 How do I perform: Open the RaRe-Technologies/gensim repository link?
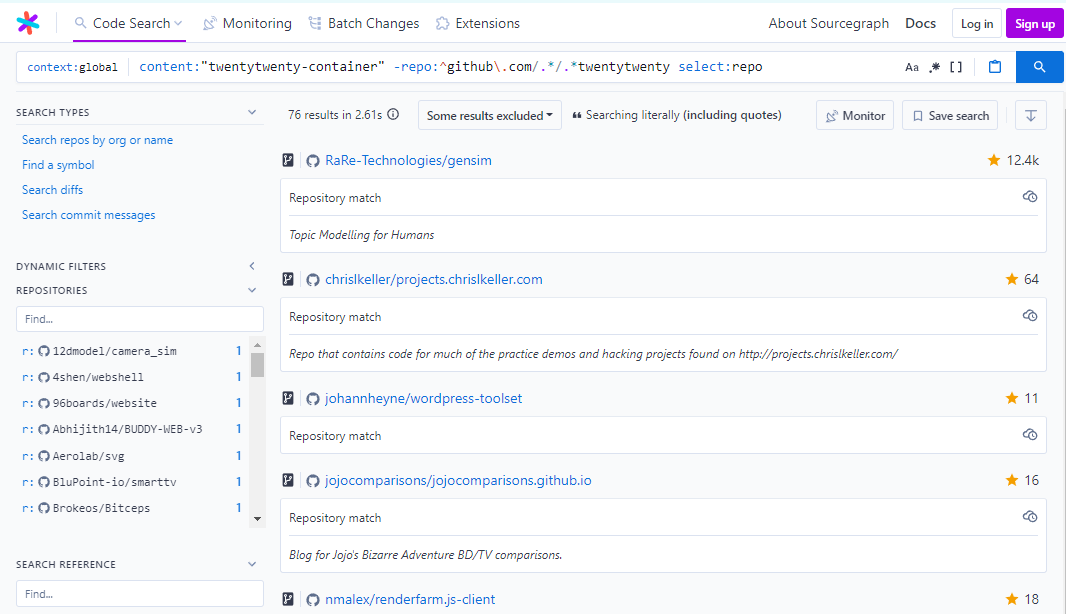[408, 160]
